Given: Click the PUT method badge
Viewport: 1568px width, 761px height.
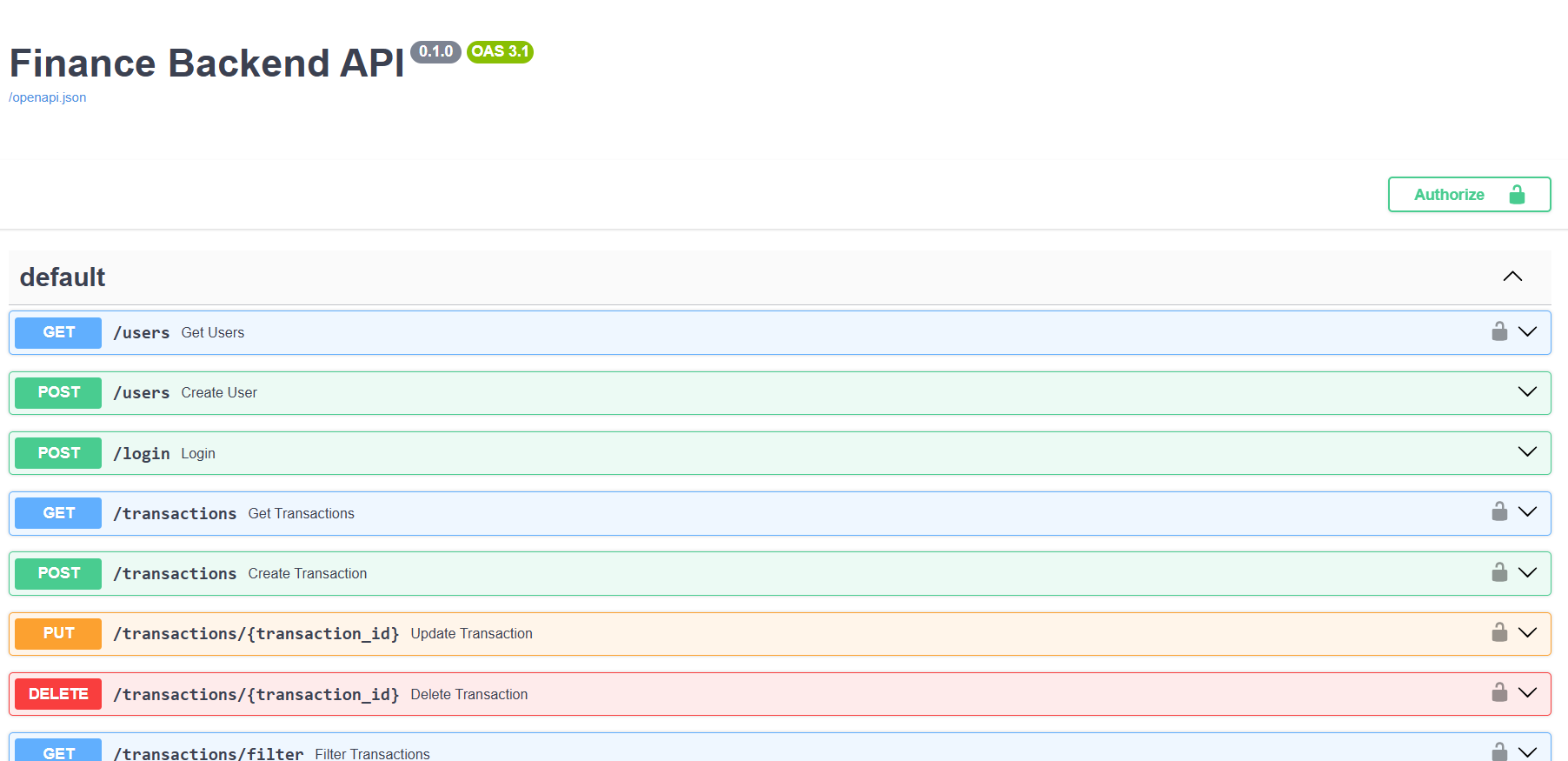Looking at the screenshot, I should point(58,633).
